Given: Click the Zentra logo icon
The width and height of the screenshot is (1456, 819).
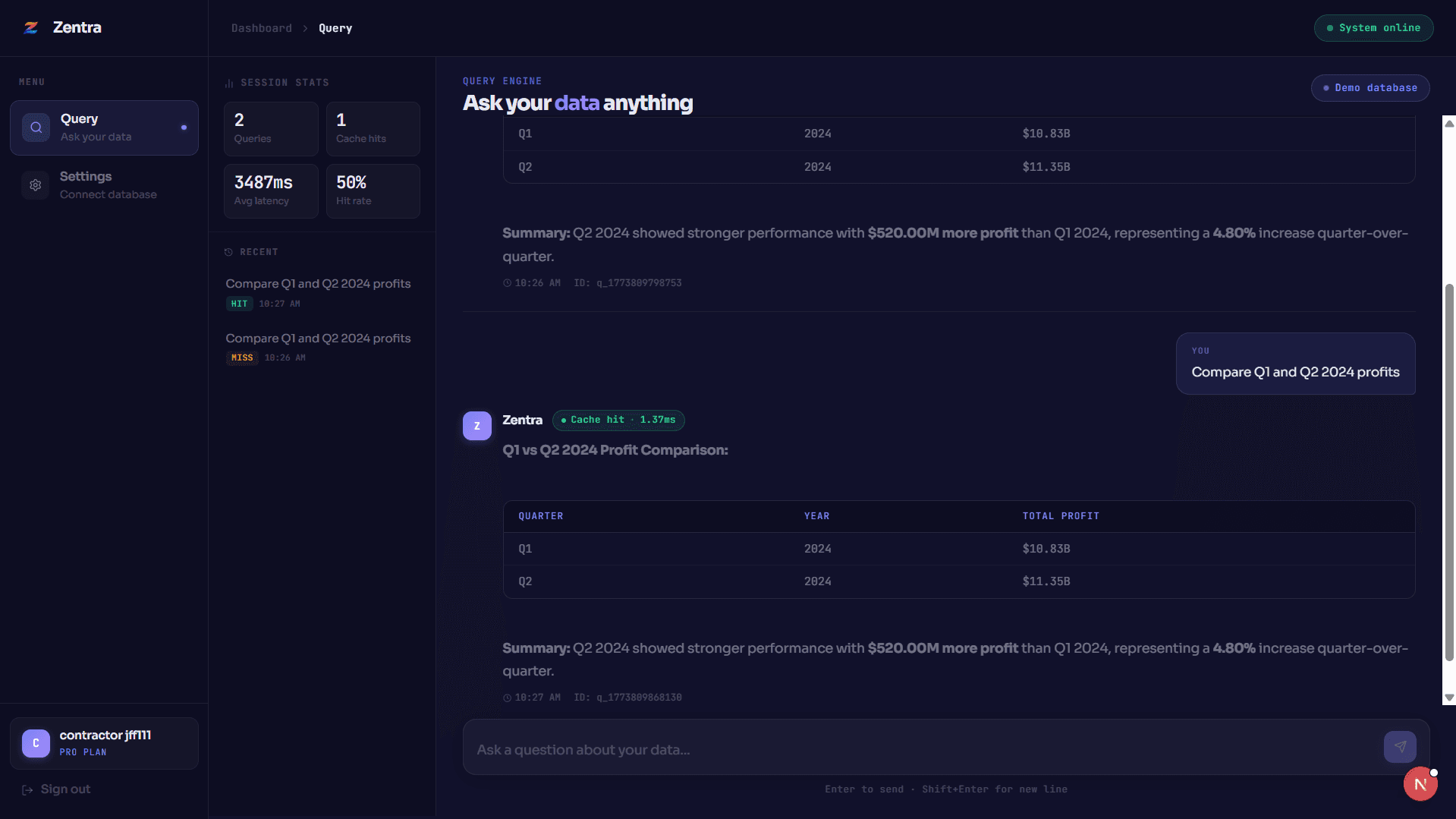Looking at the screenshot, I should tap(31, 28).
